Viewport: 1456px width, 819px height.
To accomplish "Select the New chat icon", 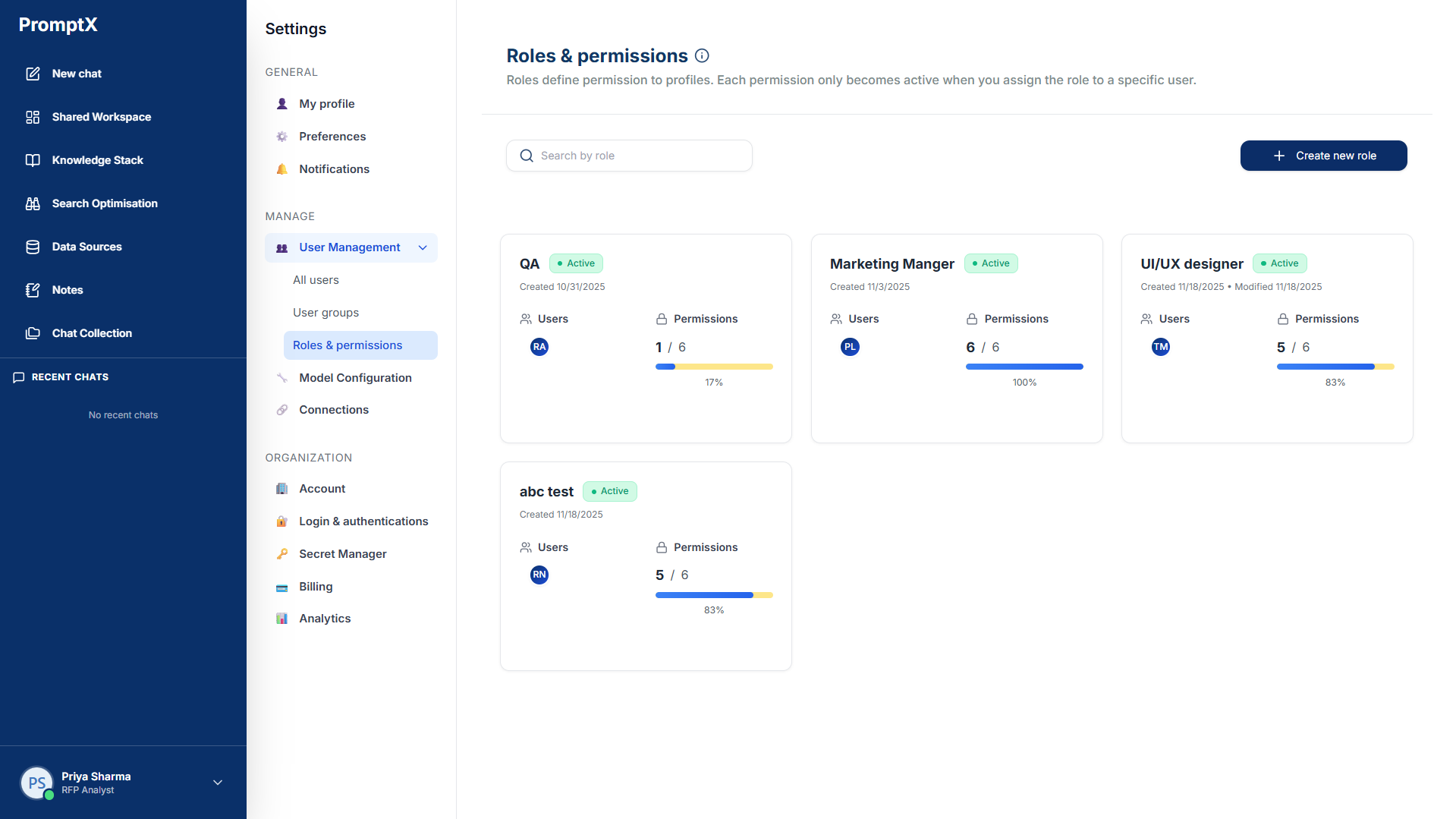I will tap(33, 74).
